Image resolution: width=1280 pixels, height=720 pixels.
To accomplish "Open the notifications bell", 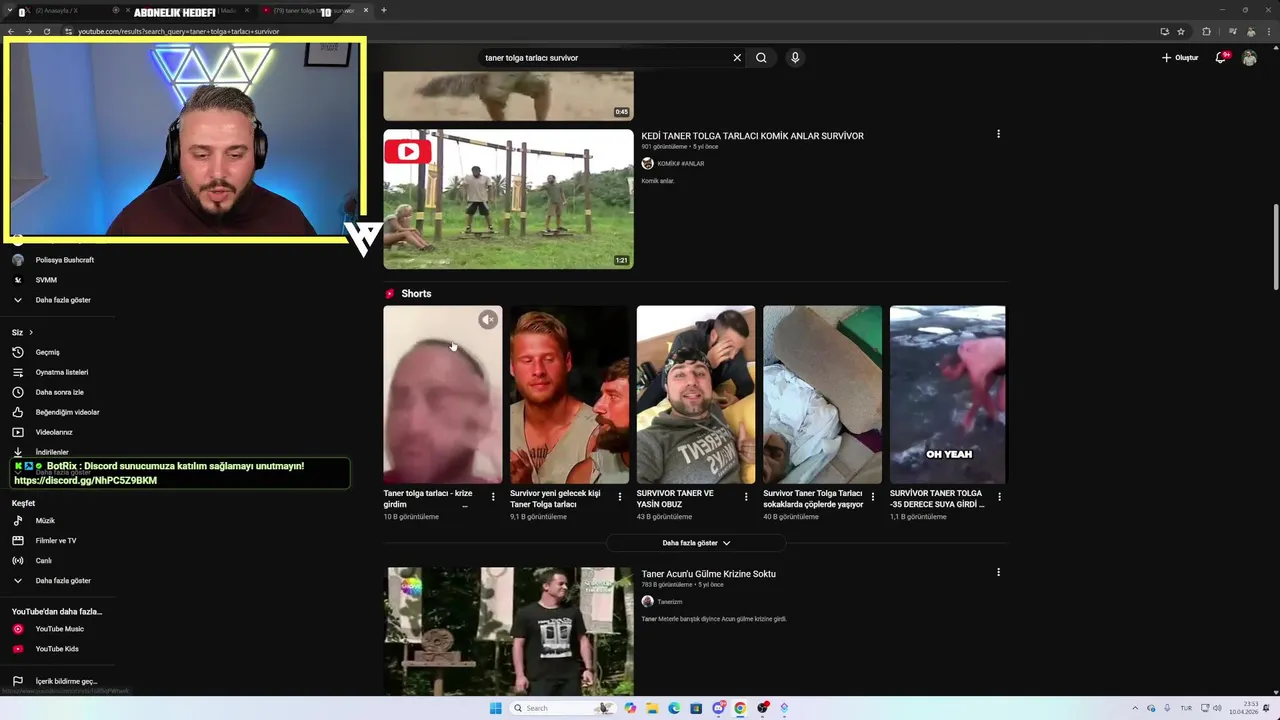I will pyautogui.click(x=1220, y=58).
